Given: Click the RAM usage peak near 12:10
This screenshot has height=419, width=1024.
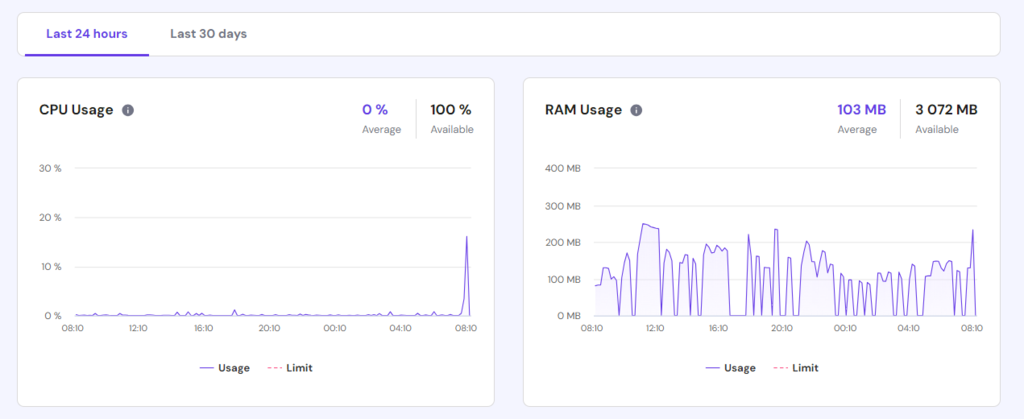Looking at the screenshot, I should tap(645, 224).
